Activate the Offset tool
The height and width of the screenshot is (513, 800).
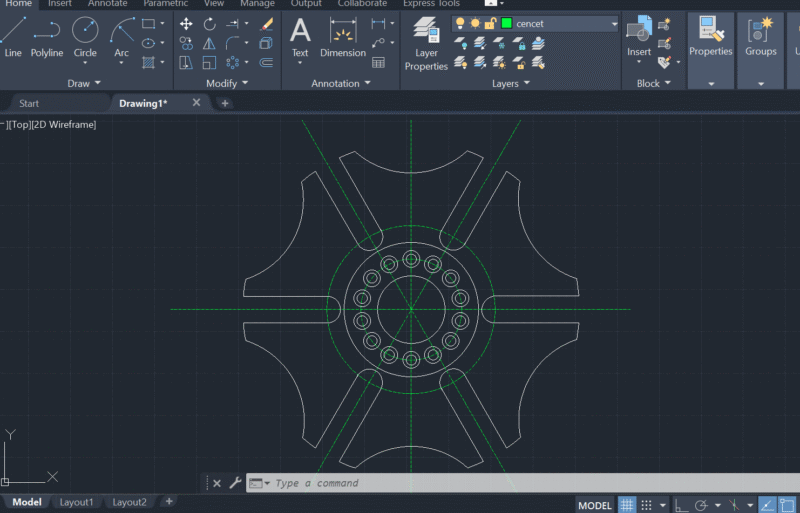[266, 62]
